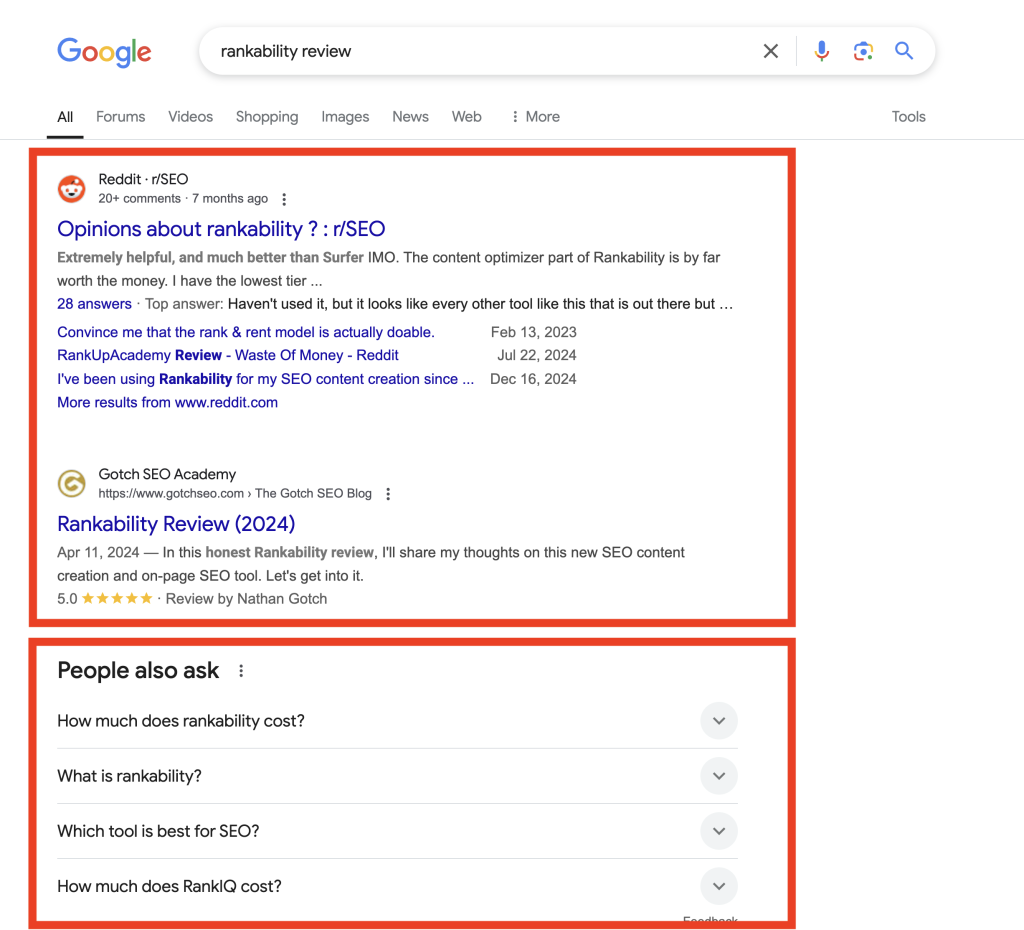Image resolution: width=1024 pixels, height=930 pixels.
Task: Open three-dot options for Reddit result
Action: (284, 199)
